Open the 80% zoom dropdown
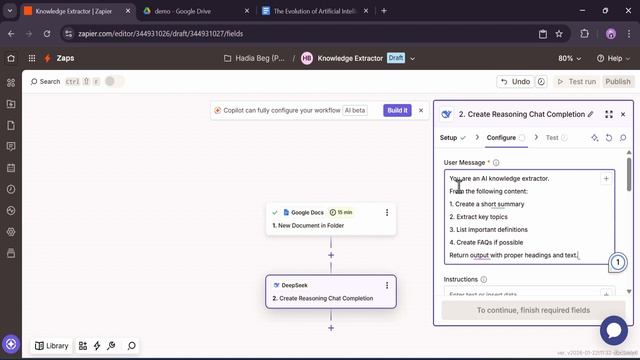Screen dimensions: 640x360 569,58
